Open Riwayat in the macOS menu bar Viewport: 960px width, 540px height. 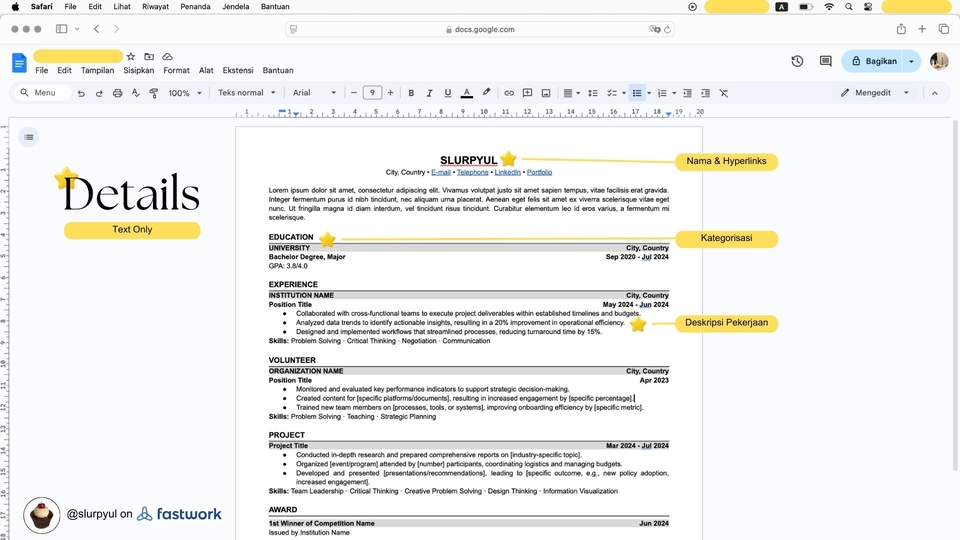coord(156,7)
